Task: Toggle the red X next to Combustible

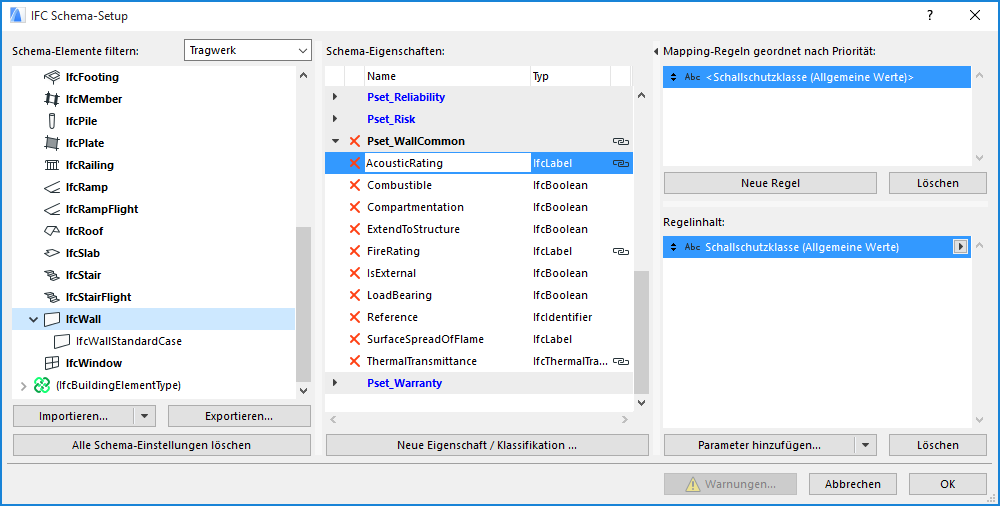Action: tap(354, 185)
